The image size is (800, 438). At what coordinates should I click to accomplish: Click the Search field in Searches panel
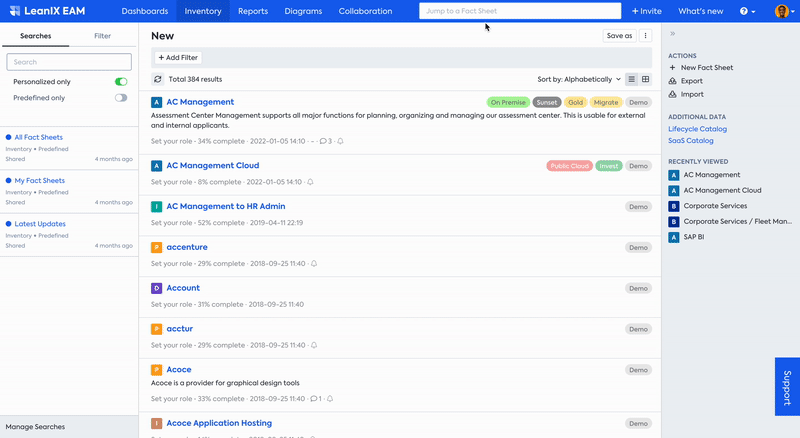pos(69,62)
